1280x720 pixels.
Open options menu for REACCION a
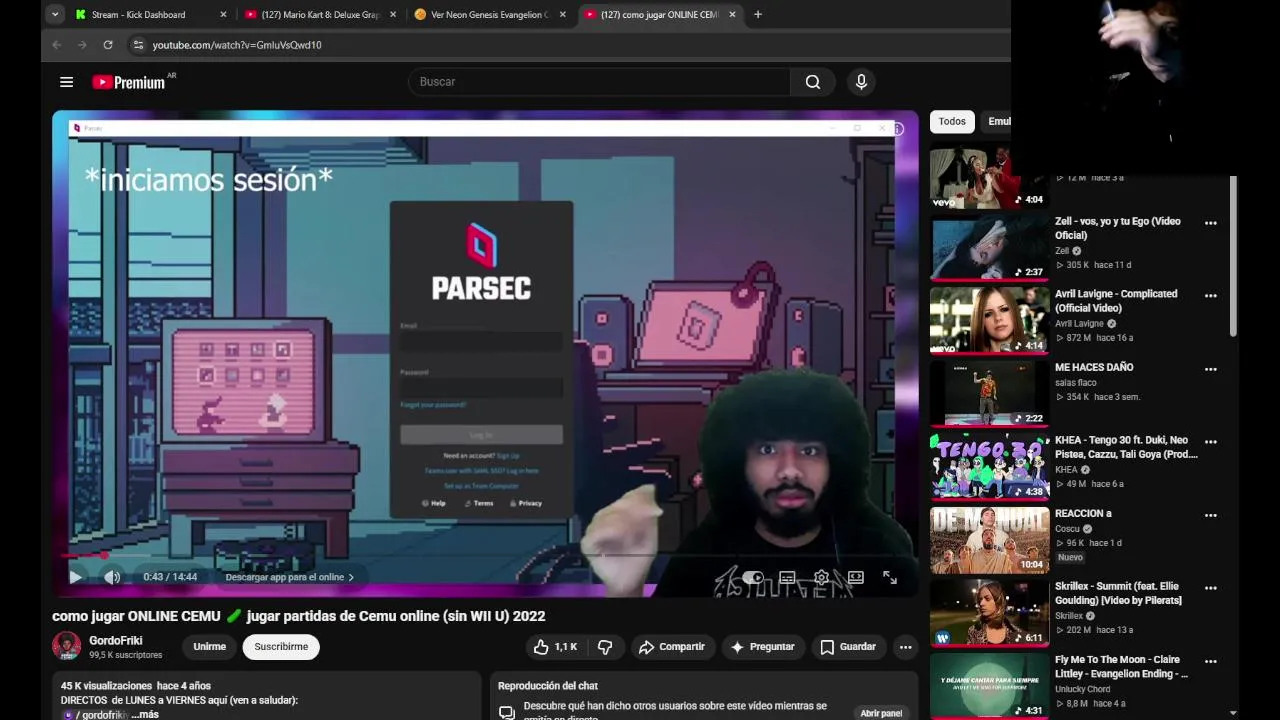point(1211,516)
